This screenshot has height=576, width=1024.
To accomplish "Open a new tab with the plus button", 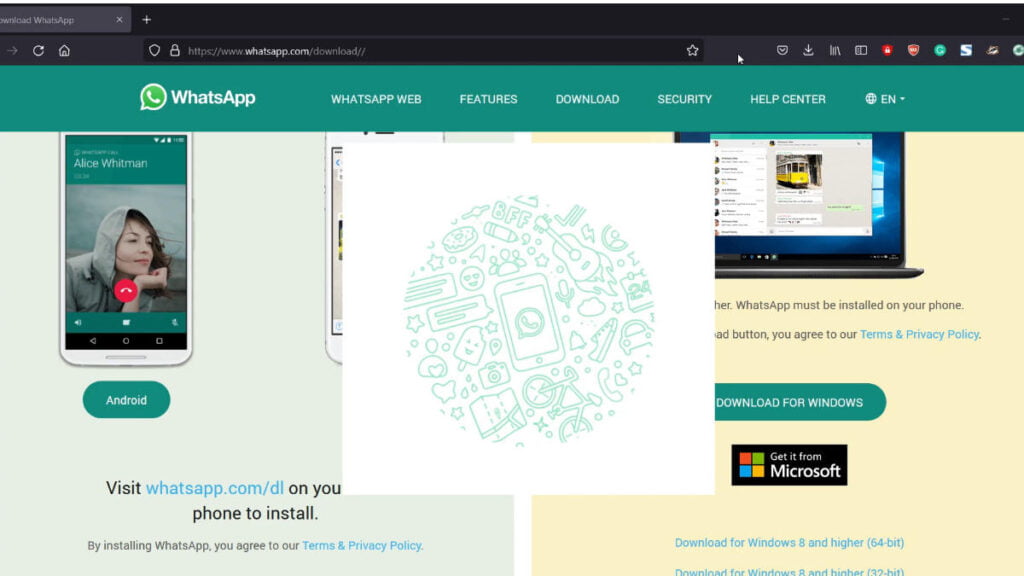I will pos(146,18).
